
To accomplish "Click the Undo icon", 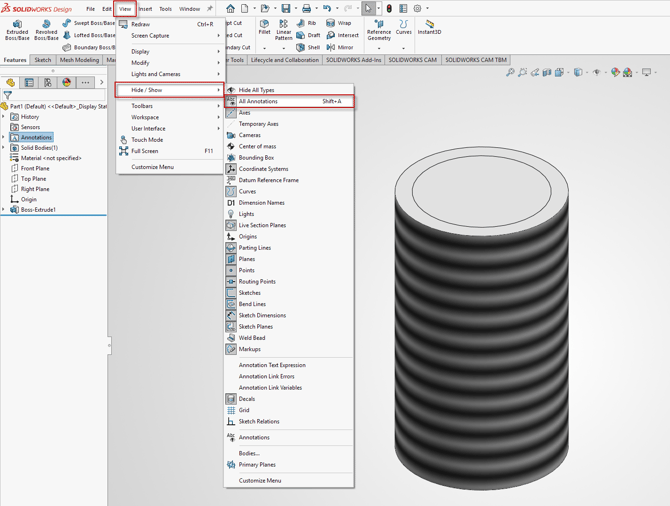I will (327, 8).
